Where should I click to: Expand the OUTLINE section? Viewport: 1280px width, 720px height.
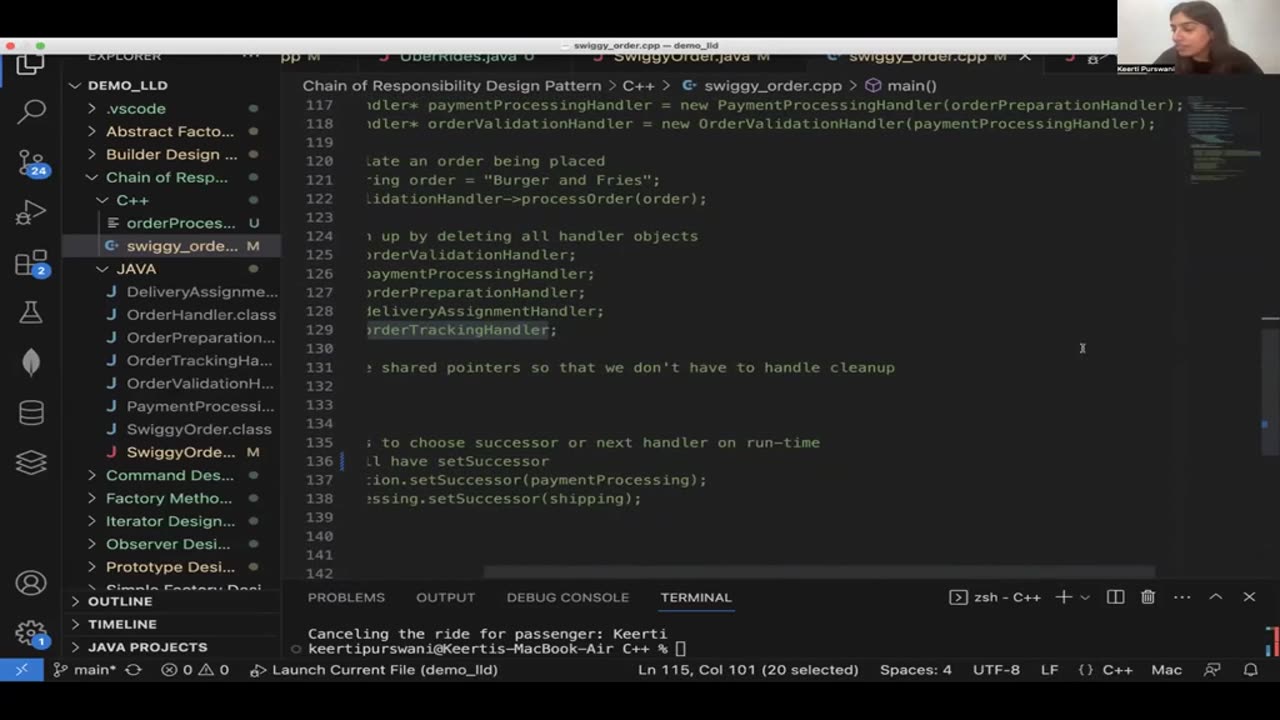[172, 601]
